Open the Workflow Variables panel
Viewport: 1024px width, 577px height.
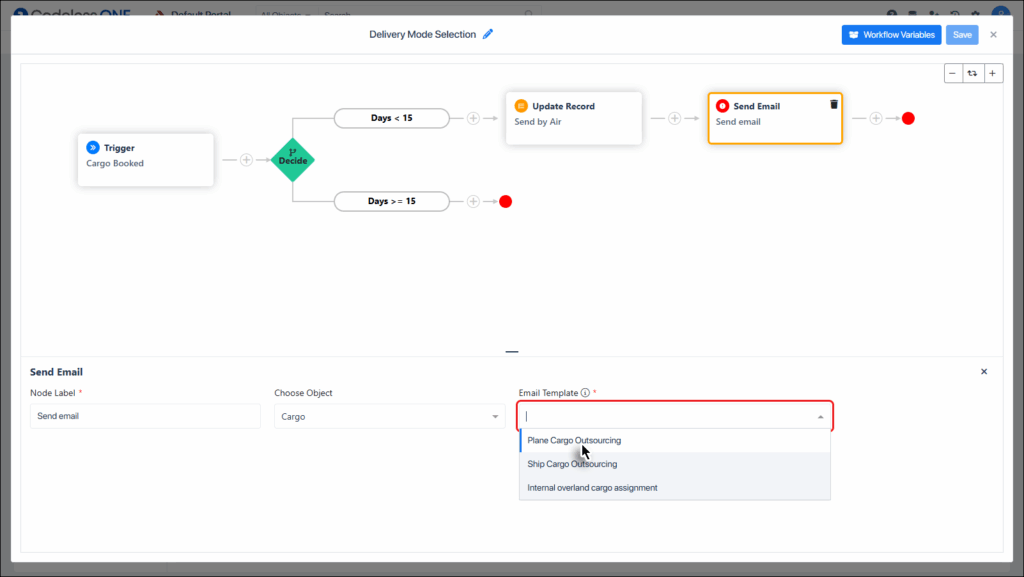[x=890, y=34]
